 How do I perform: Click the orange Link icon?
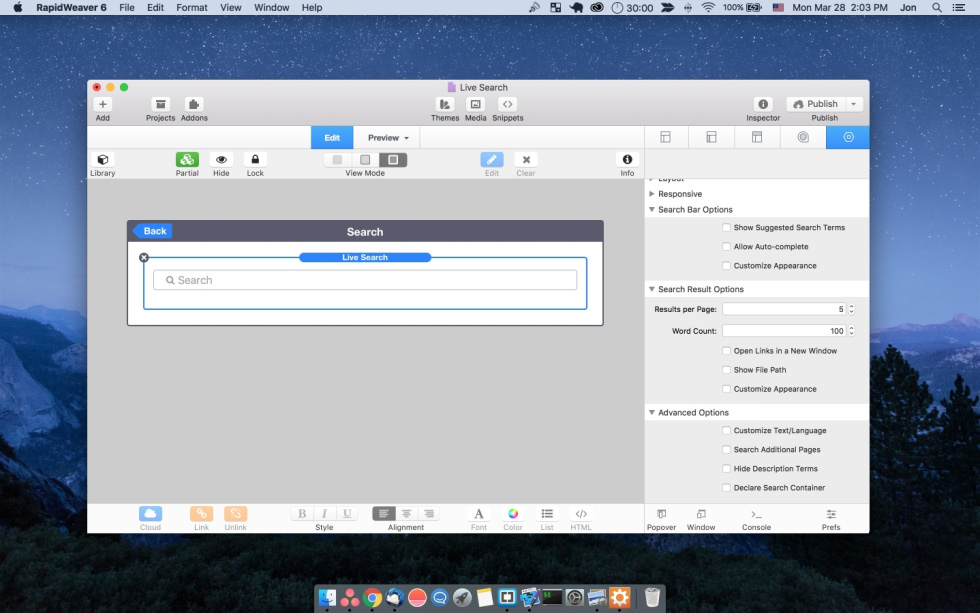point(201,514)
